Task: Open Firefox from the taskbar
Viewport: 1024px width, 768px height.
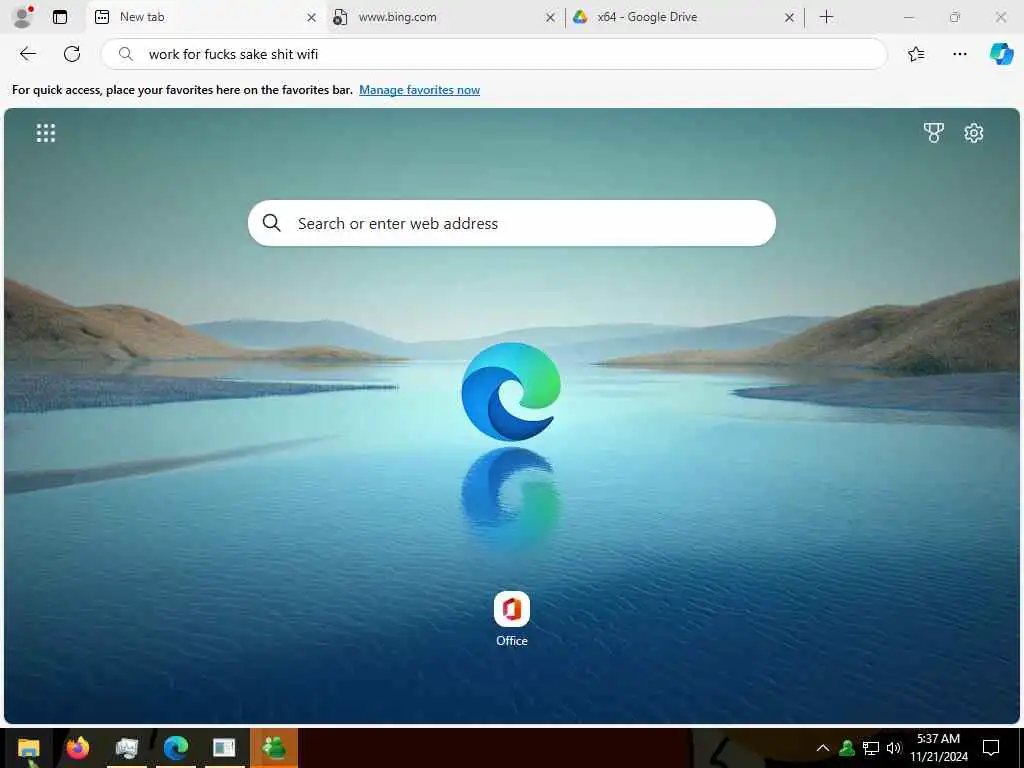Action: (x=77, y=748)
